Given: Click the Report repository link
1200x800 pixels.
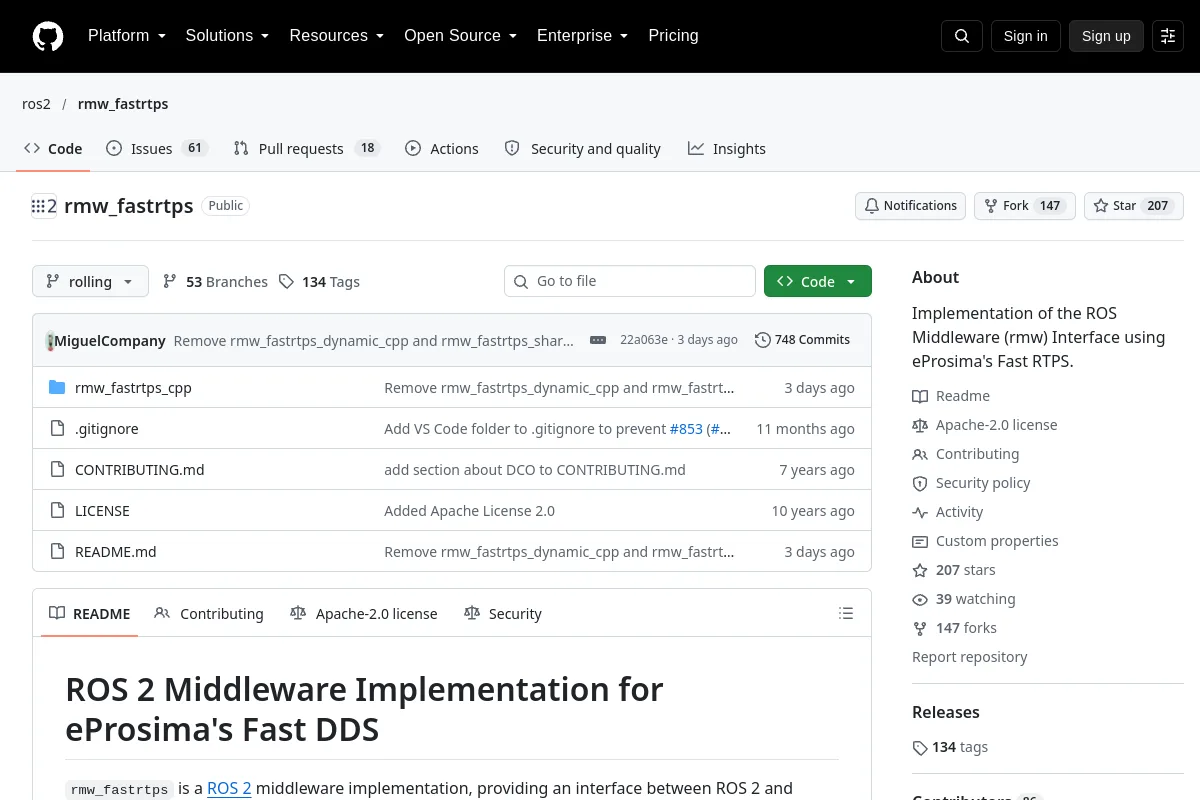Looking at the screenshot, I should coord(969,658).
